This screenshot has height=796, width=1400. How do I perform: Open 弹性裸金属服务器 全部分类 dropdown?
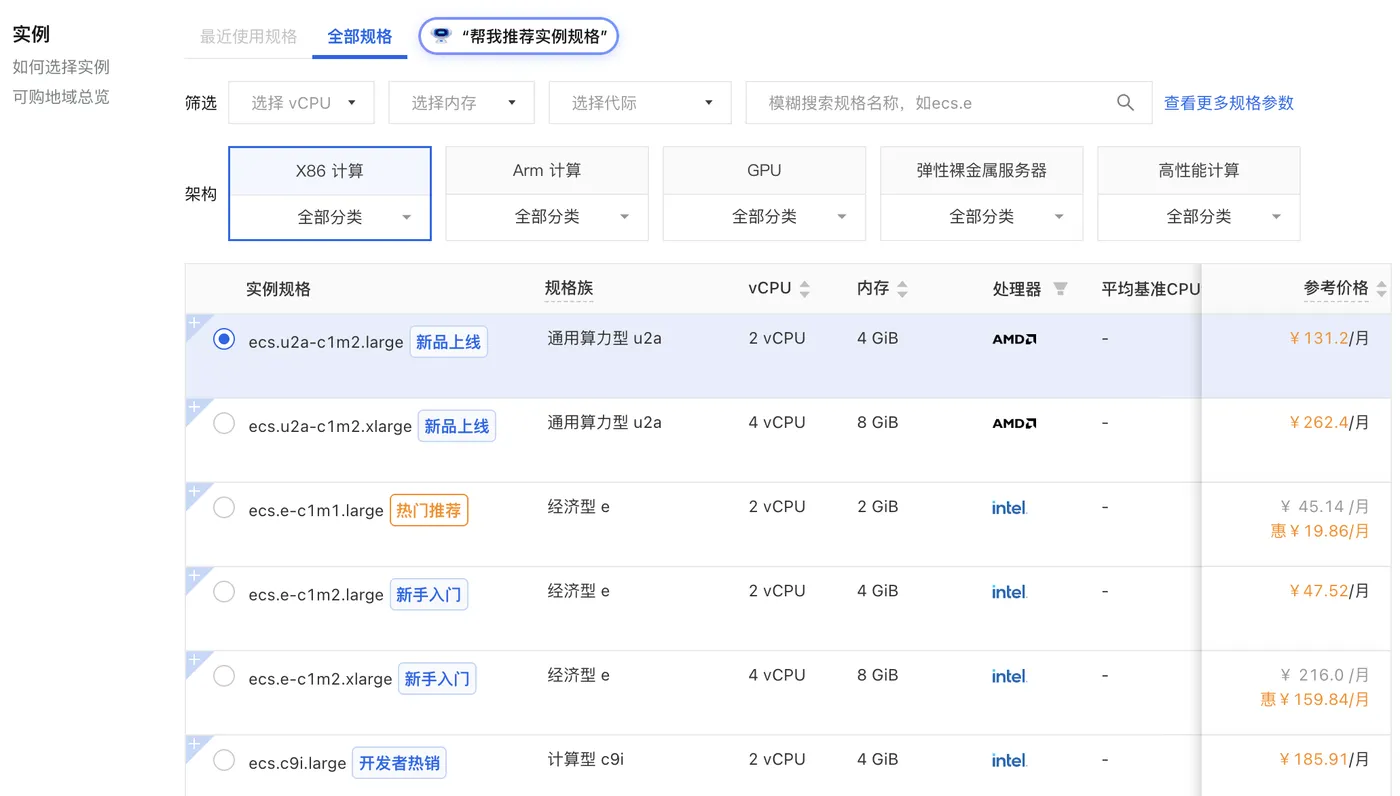pyautogui.click(x=981, y=217)
